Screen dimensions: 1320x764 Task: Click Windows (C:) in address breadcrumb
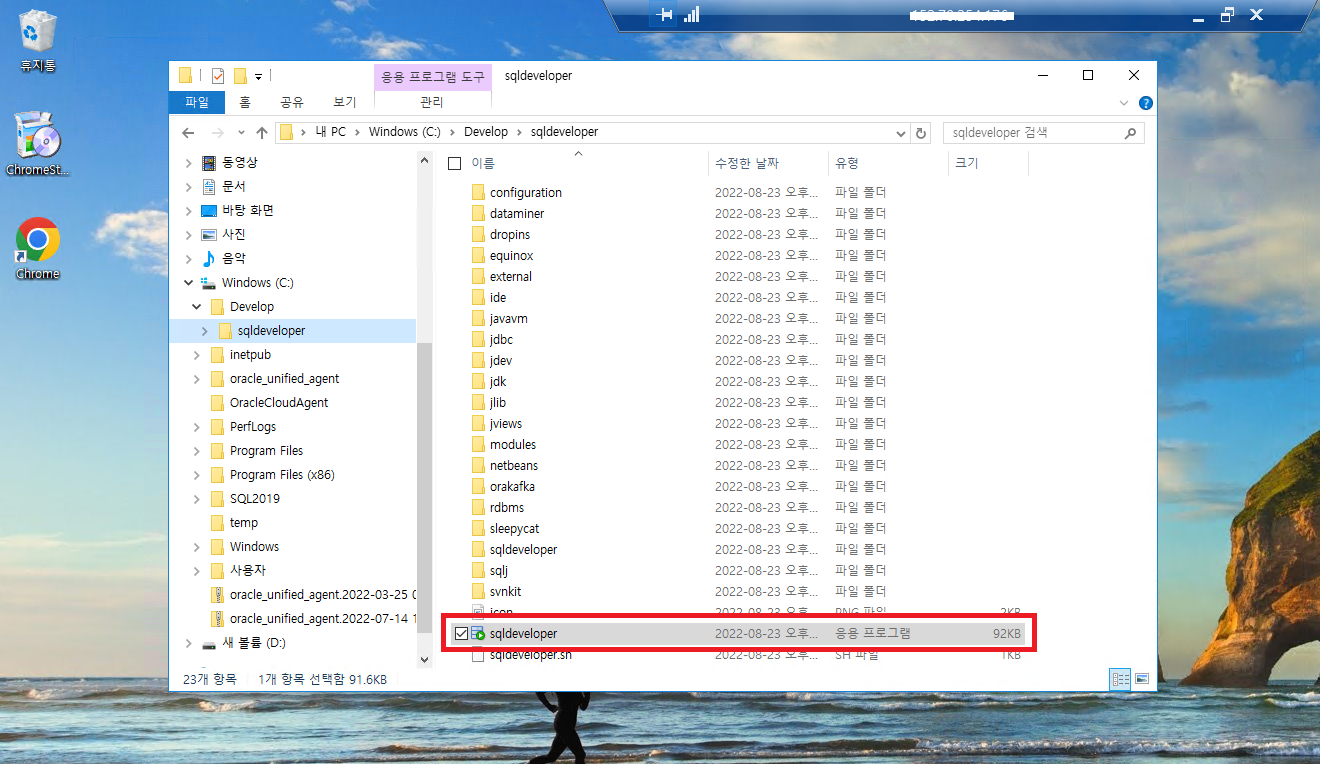[x=406, y=132]
